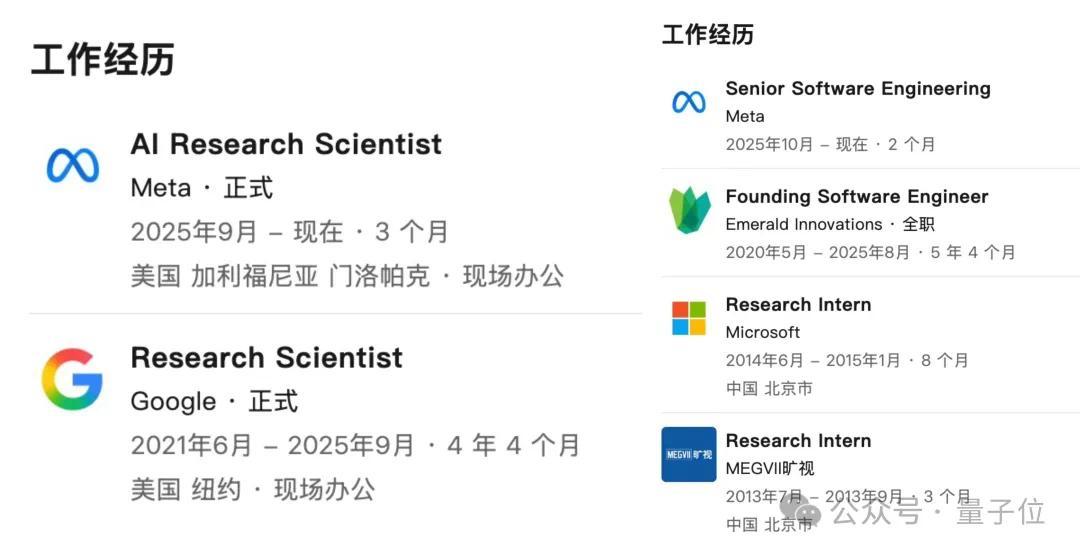Click the Meta logo beside Senior Software Engineering

pyautogui.click(x=688, y=101)
